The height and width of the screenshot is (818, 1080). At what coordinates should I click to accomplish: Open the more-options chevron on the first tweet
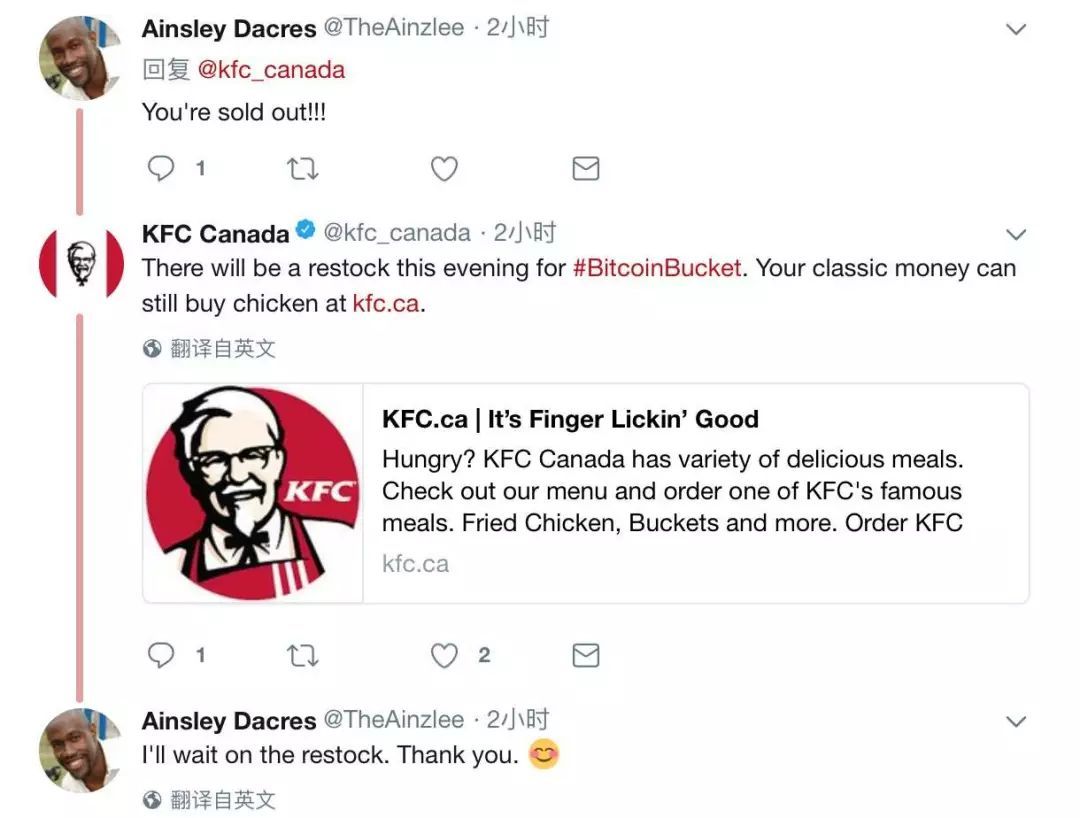coord(1015,29)
